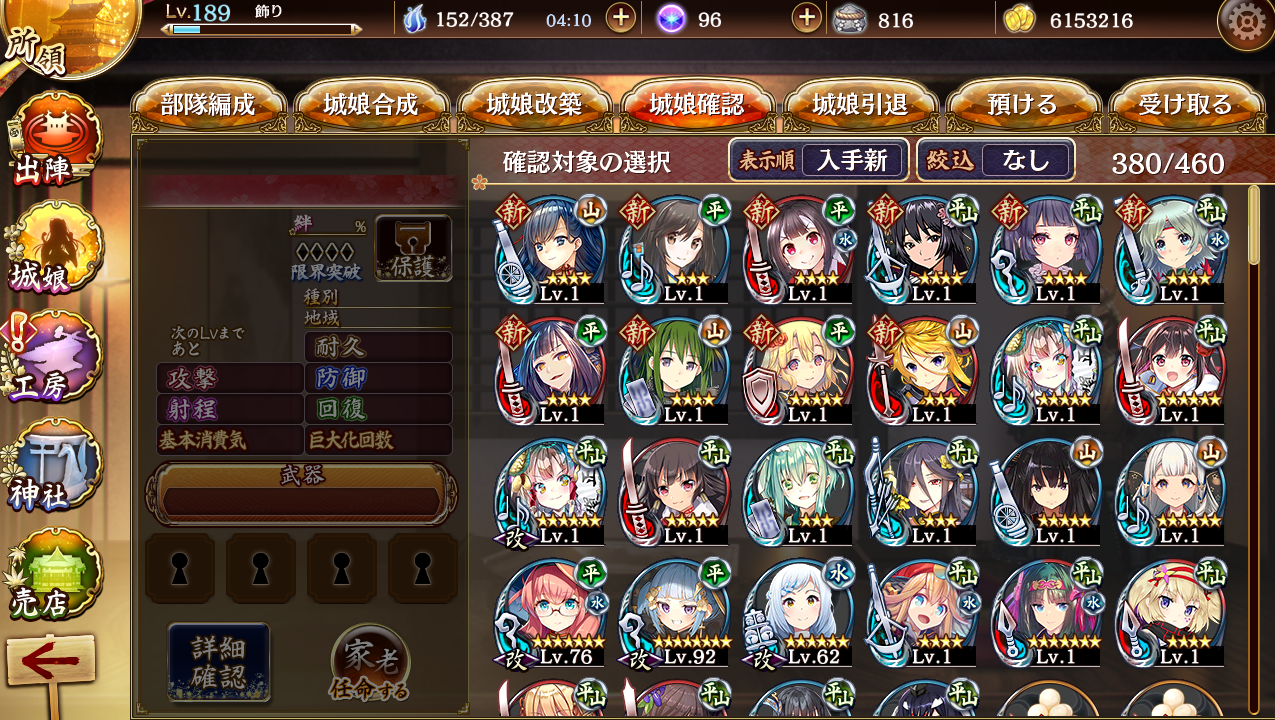The width and height of the screenshot is (1275, 720).
Task: Open the 絞込 なし filter selector
Action: [x=996, y=159]
